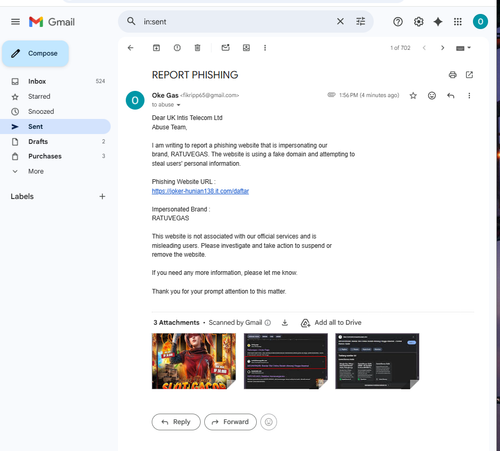This screenshot has height=451, width=500.
Task: Open the Support help icon
Action: click(398, 22)
